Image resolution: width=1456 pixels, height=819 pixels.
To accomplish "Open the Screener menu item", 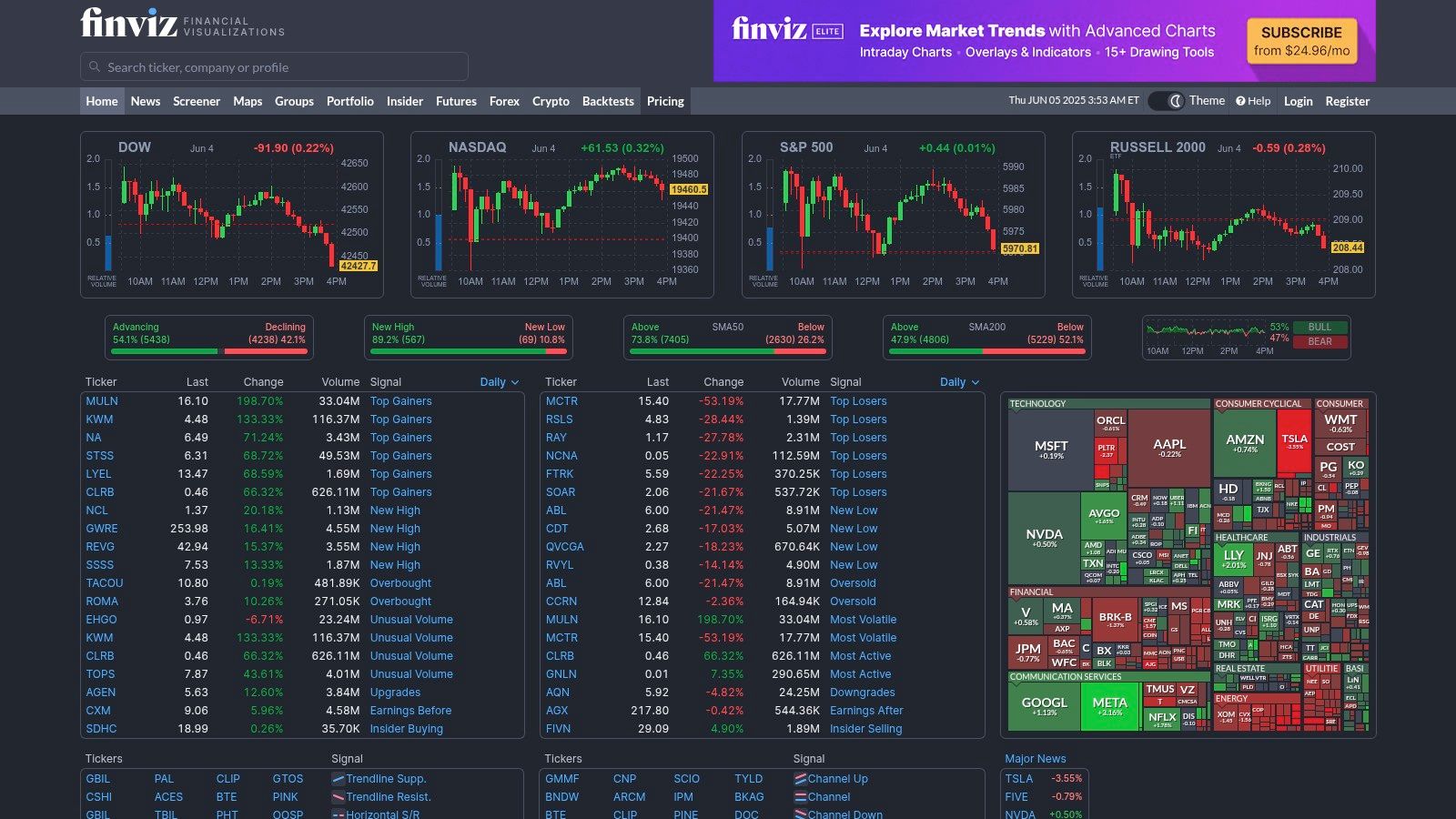I will [x=197, y=101].
